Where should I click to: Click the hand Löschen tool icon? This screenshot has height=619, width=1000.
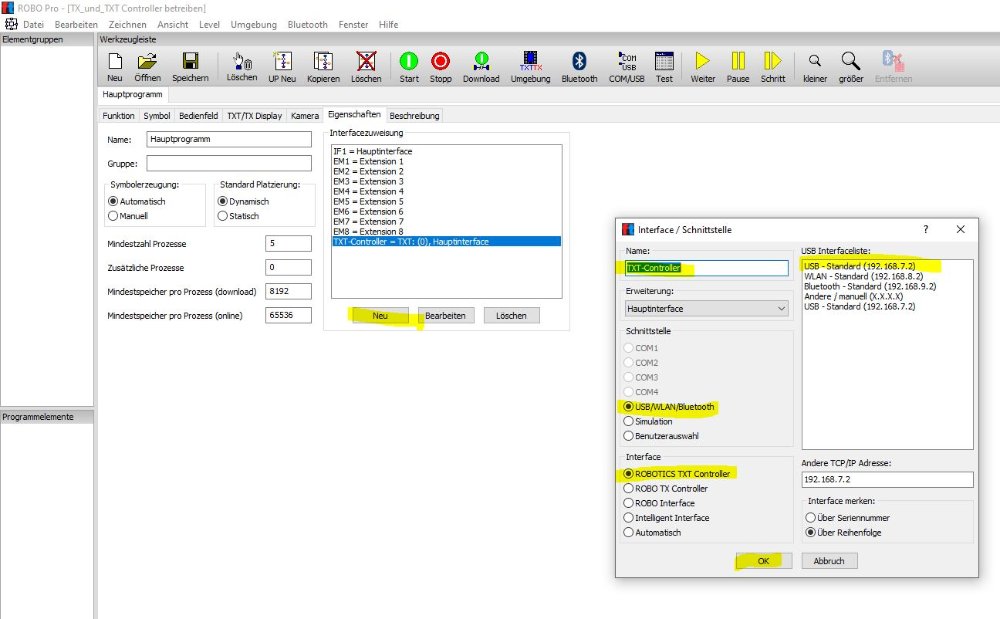tap(242, 66)
